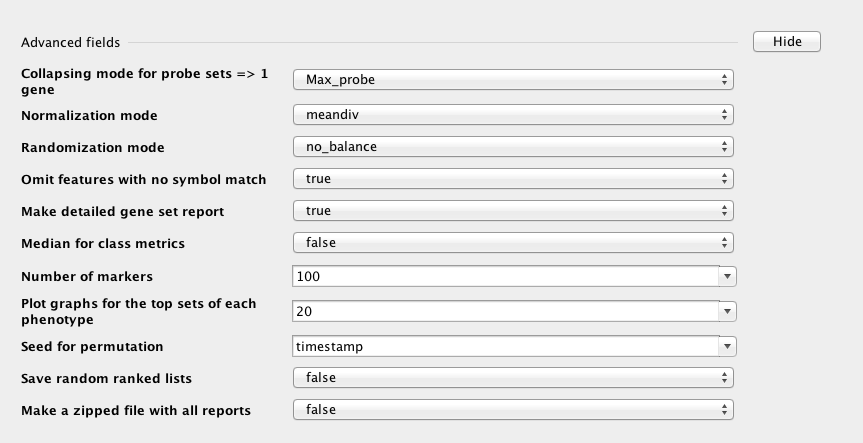Image resolution: width=863 pixels, height=443 pixels.
Task: Click the Advanced fields section header
Action: tap(70, 43)
